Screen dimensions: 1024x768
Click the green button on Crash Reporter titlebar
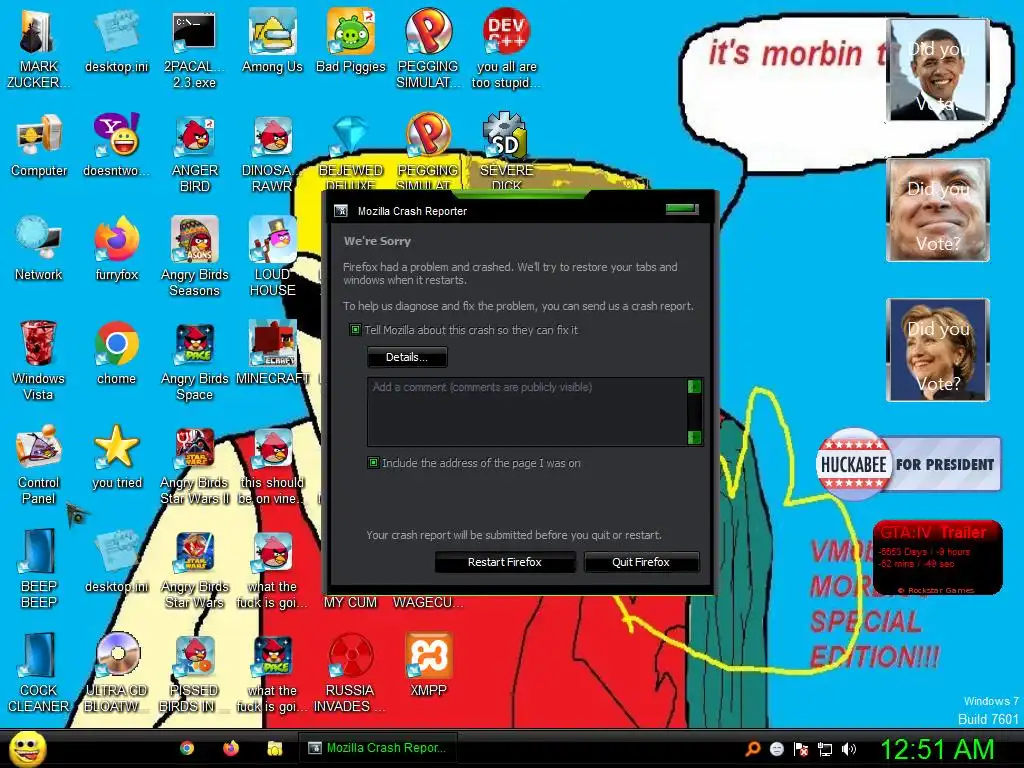[682, 209]
